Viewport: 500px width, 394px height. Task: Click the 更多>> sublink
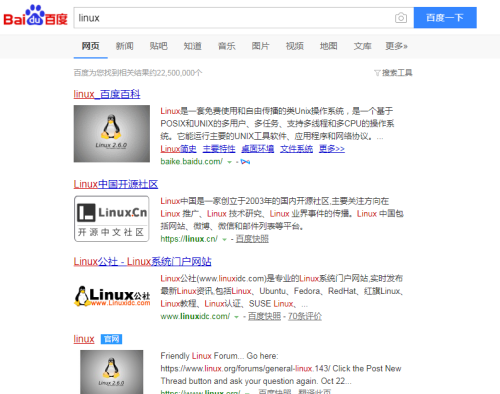coord(332,149)
